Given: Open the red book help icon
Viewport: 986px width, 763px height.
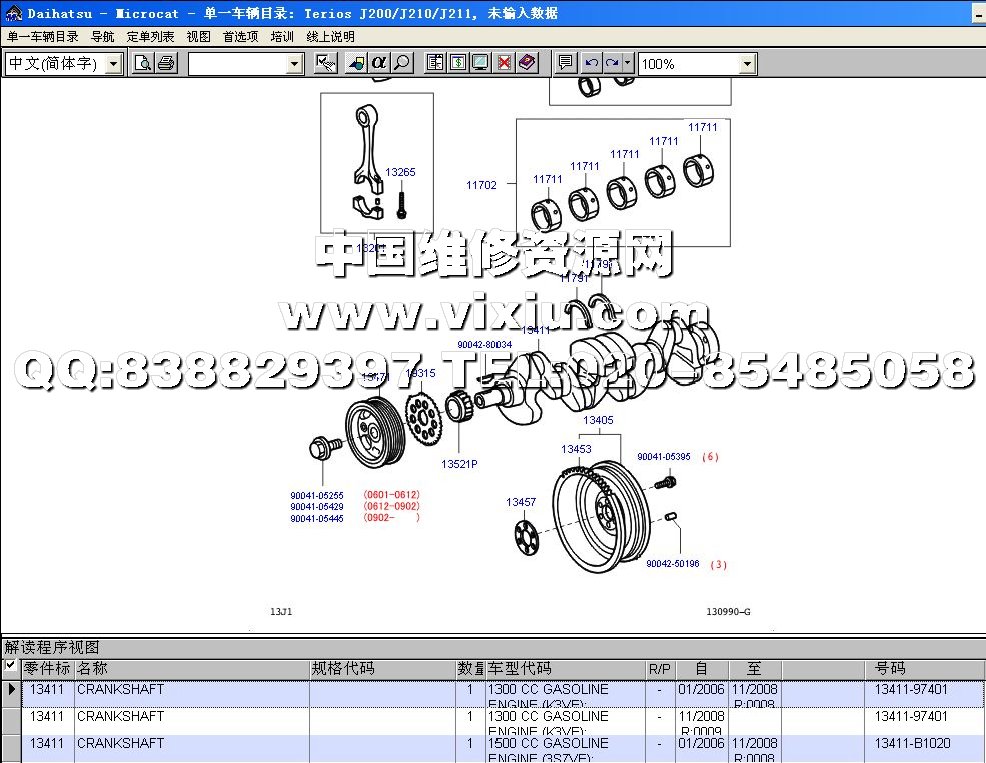Looking at the screenshot, I should click(x=527, y=63).
